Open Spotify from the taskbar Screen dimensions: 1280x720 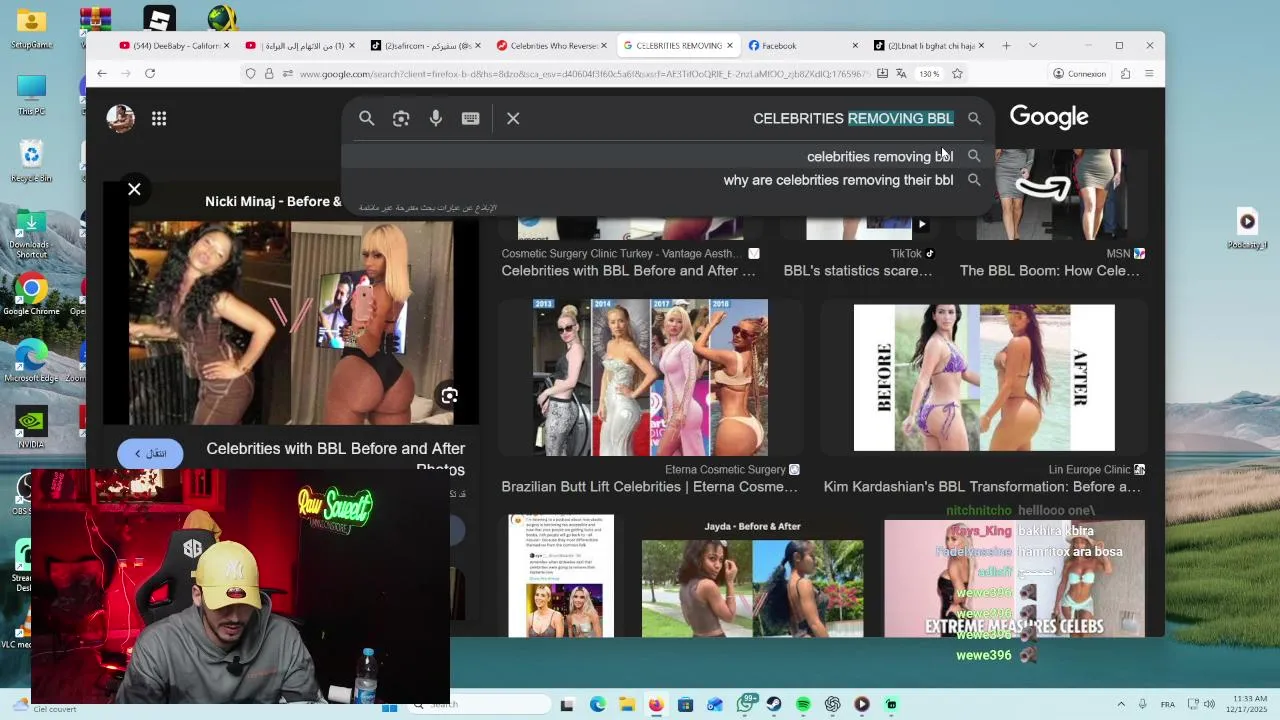[803, 705]
